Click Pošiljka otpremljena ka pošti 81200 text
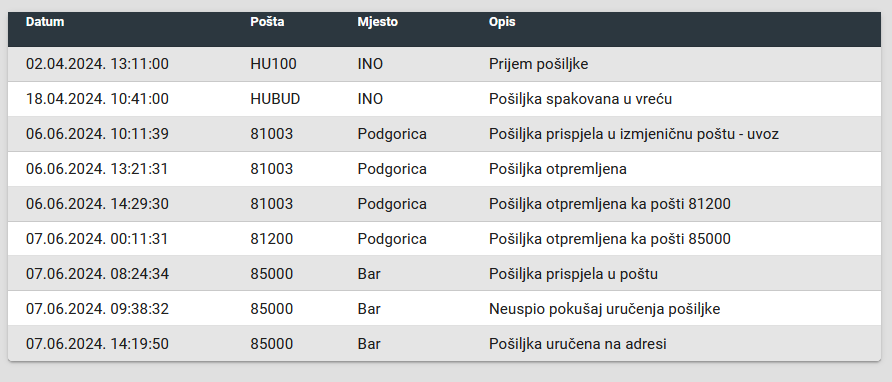 (610, 204)
